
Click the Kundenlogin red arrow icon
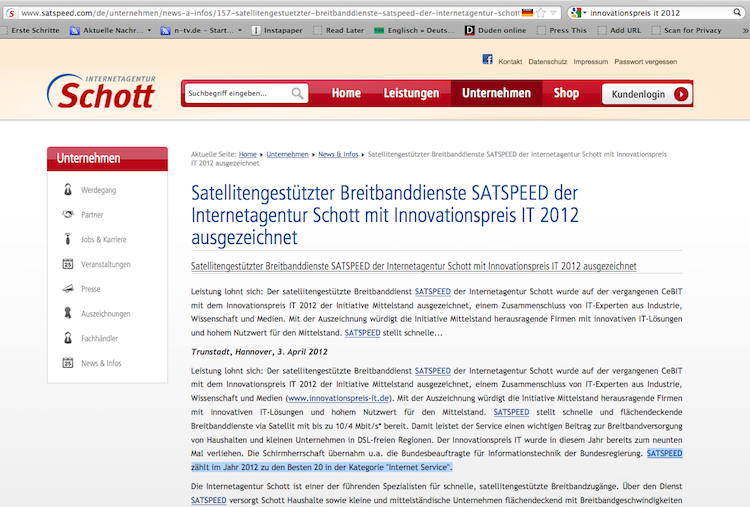click(681, 94)
